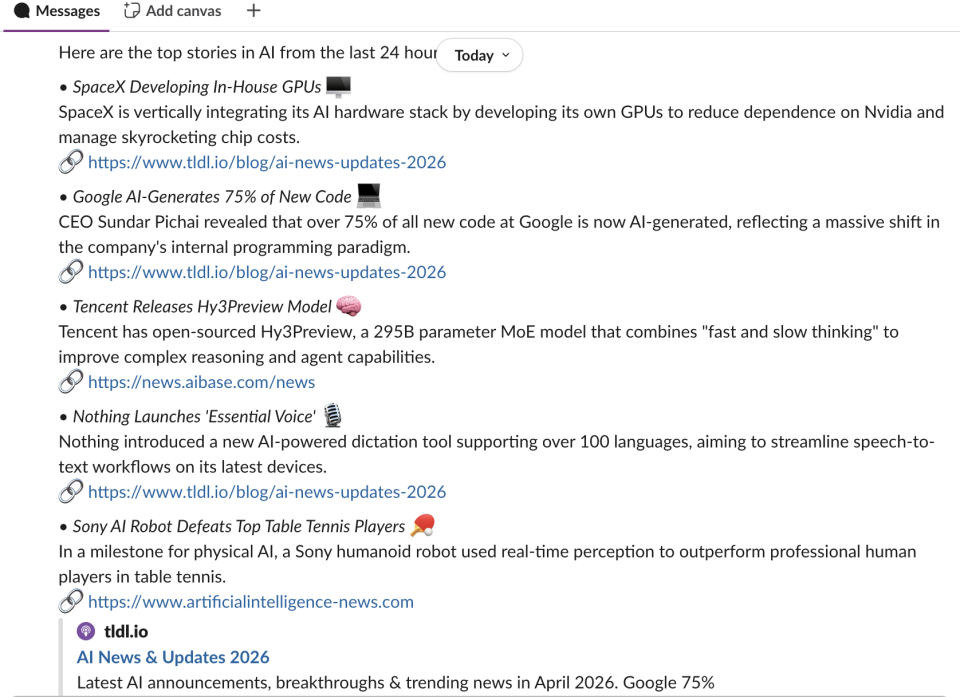This screenshot has width=960, height=697.
Task: Open tldl.io link under SpaceX story
Action: pos(266,162)
